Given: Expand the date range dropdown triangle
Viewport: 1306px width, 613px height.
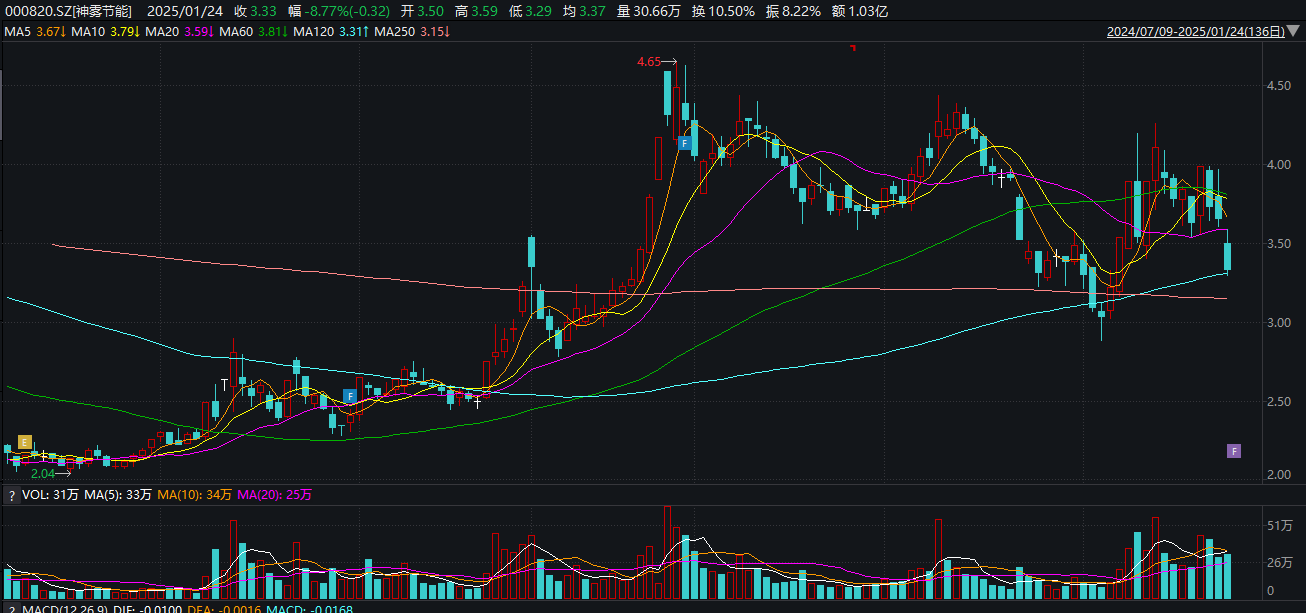Looking at the screenshot, I should pos(1294,32).
